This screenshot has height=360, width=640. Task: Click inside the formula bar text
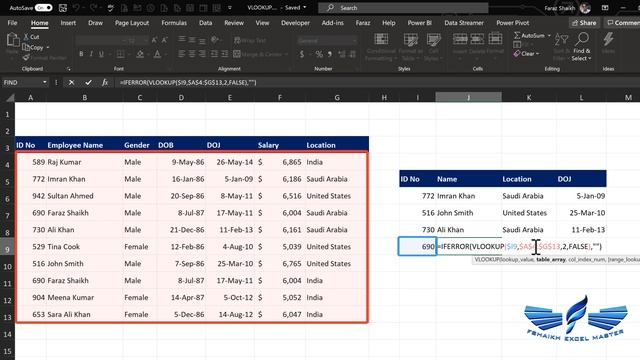coord(188,82)
